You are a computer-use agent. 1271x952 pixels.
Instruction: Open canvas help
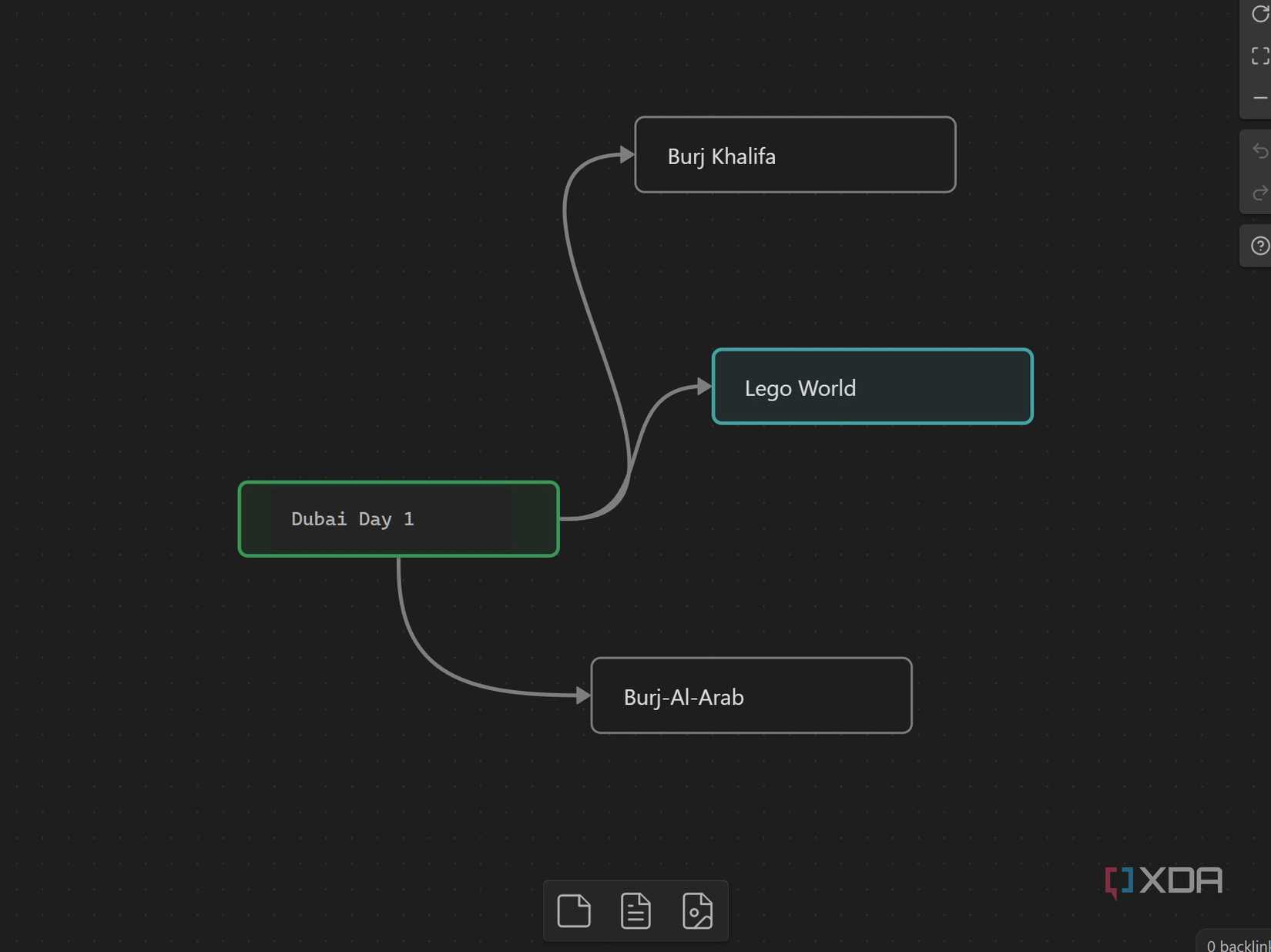tap(1259, 246)
